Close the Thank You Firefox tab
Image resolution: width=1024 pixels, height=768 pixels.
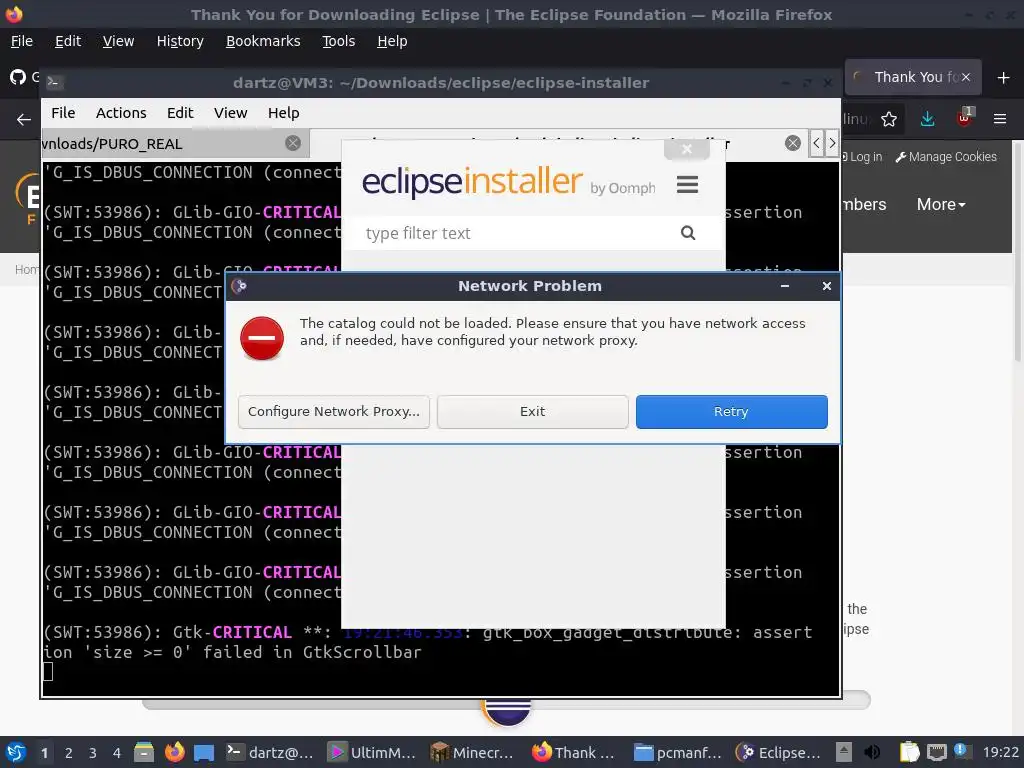[966, 77]
